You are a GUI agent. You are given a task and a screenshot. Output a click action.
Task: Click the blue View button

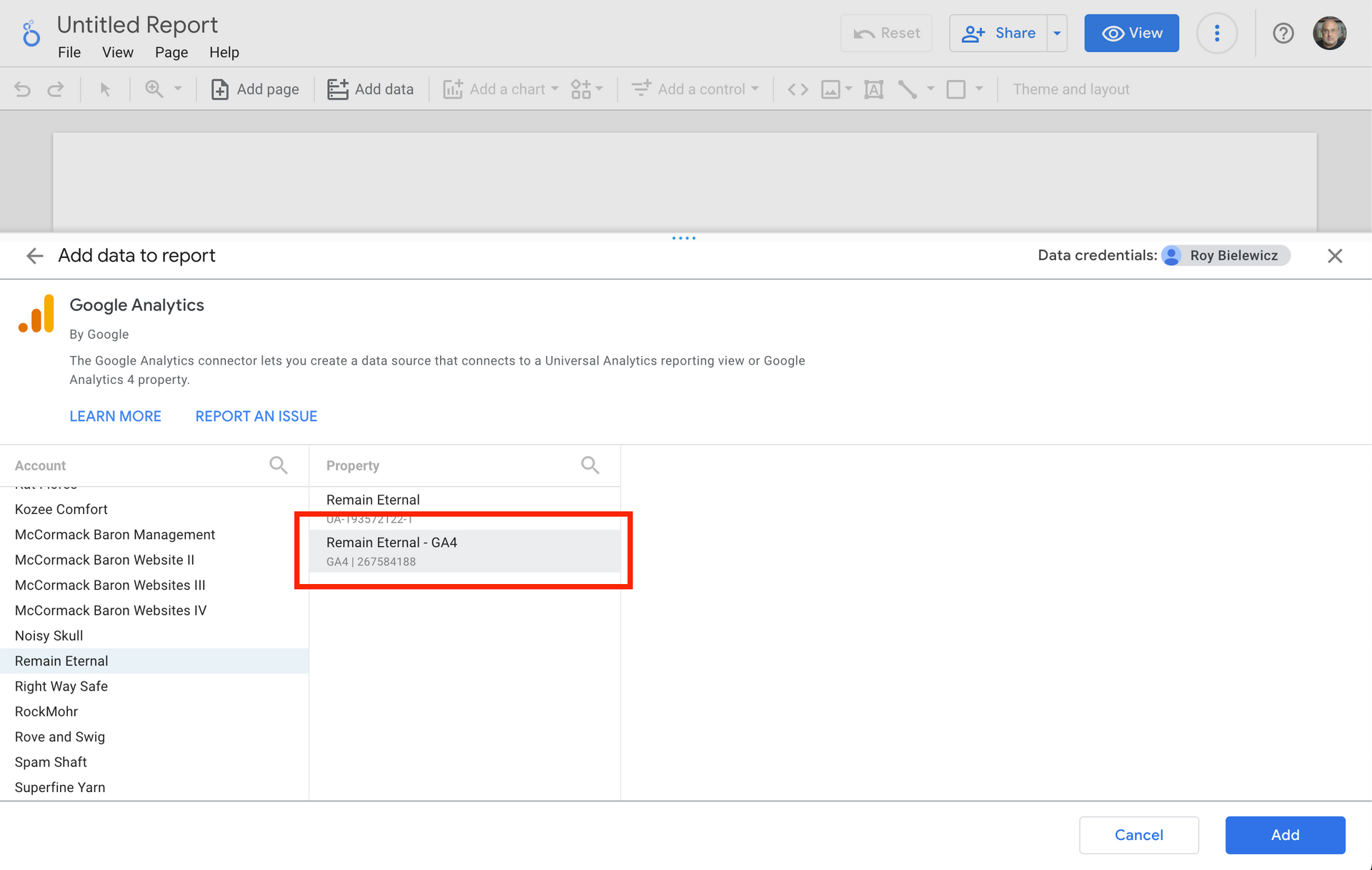click(x=1132, y=33)
